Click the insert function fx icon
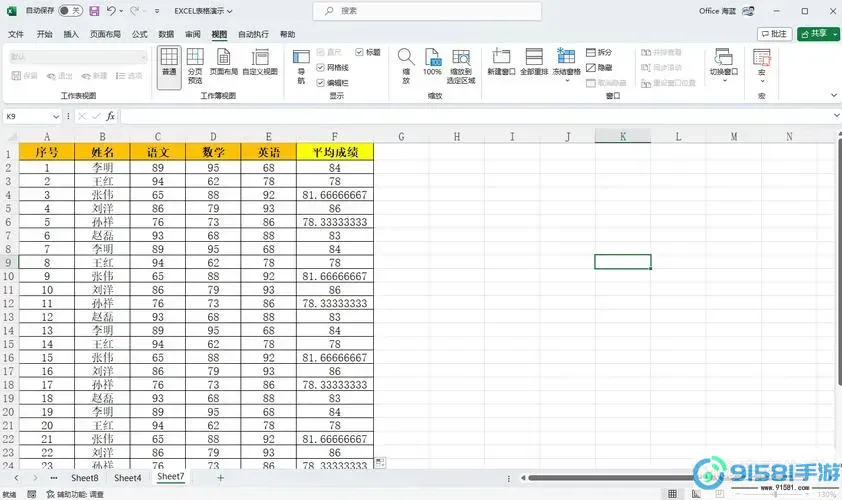 click(x=110, y=116)
